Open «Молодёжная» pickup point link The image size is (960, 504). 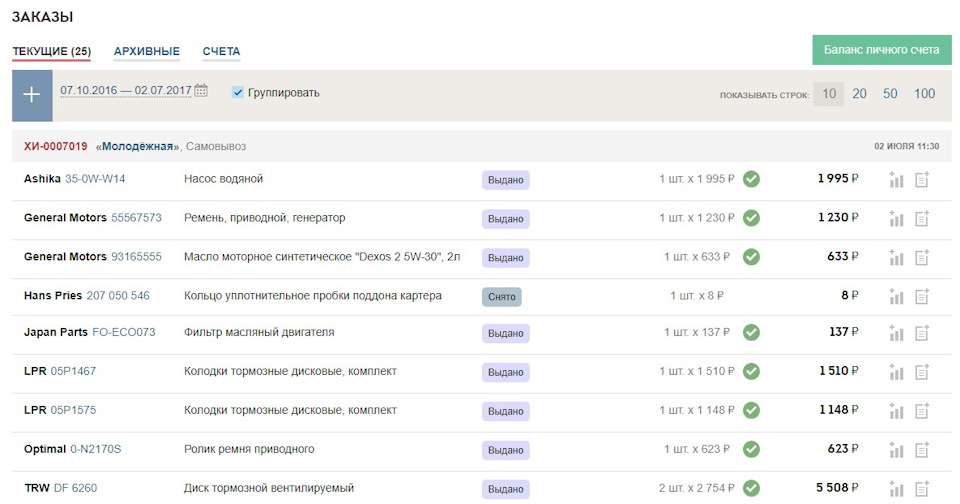coord(138,146)
